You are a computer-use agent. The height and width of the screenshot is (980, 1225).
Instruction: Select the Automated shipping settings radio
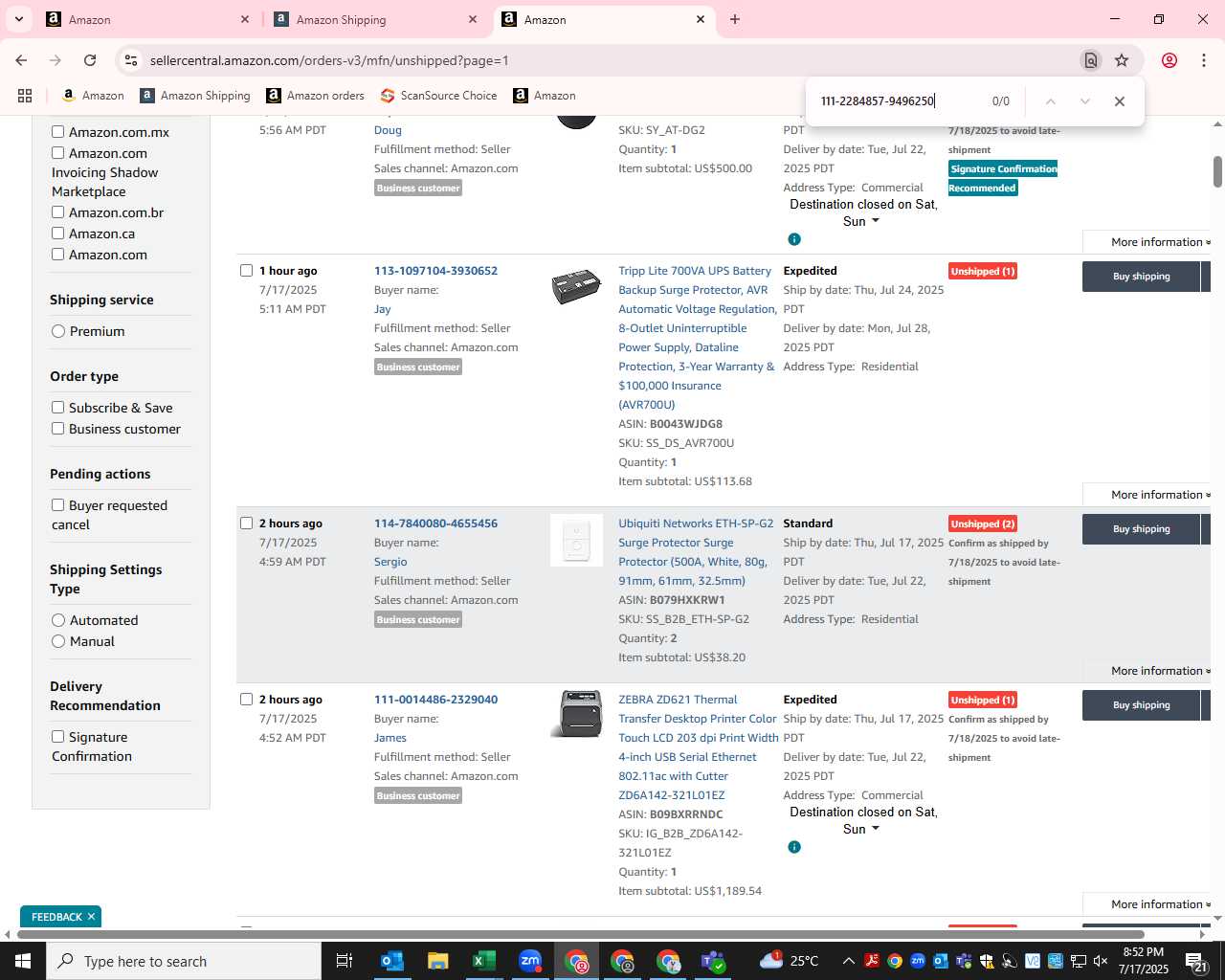[58, 620]
